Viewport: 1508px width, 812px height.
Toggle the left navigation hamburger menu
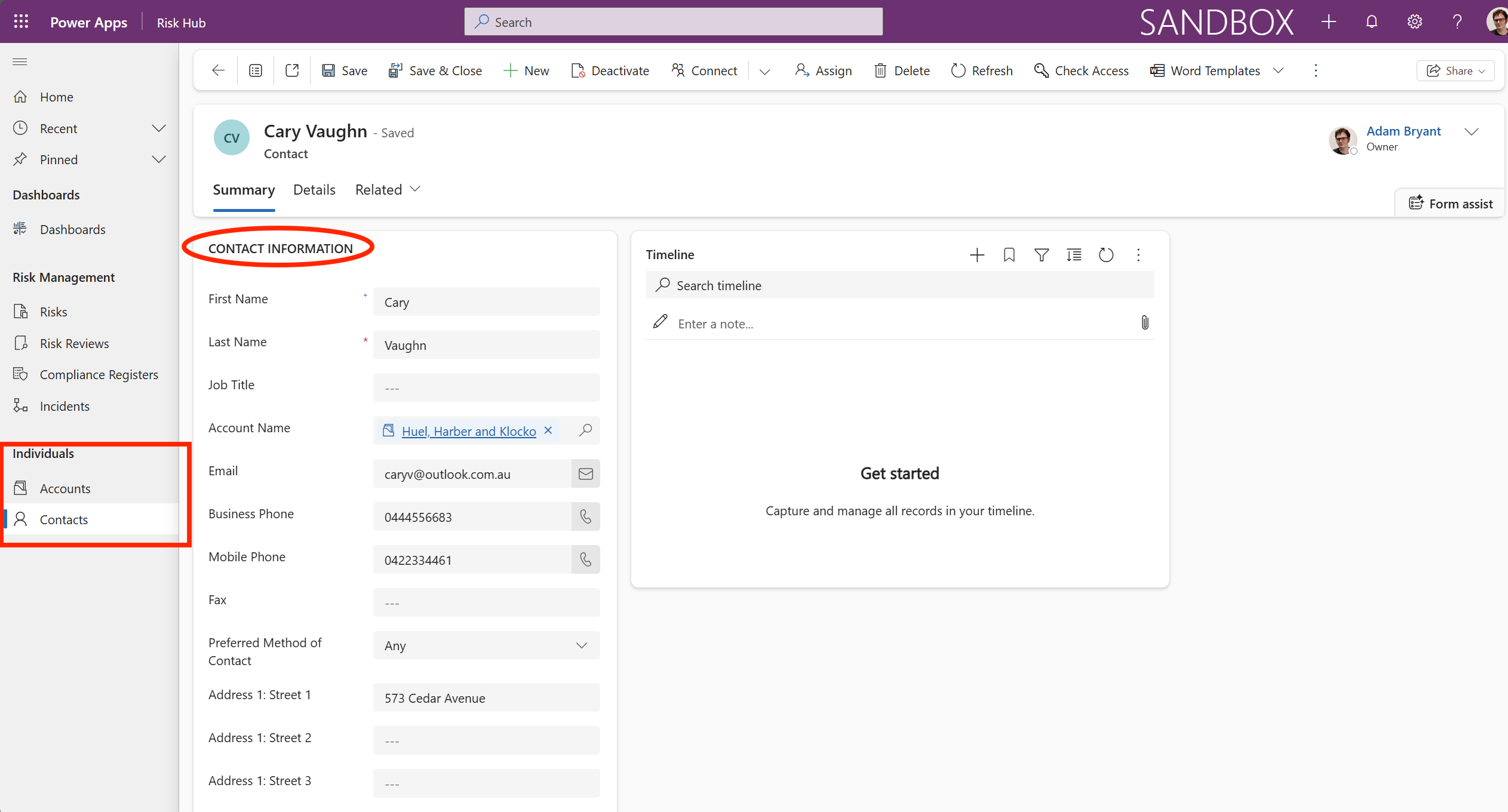click(20, 62)
